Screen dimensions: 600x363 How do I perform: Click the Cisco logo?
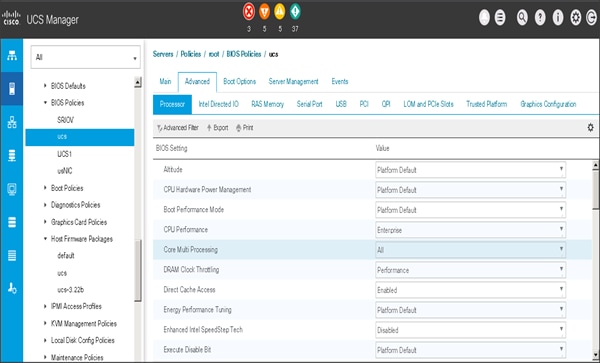(x=11, y=18)
